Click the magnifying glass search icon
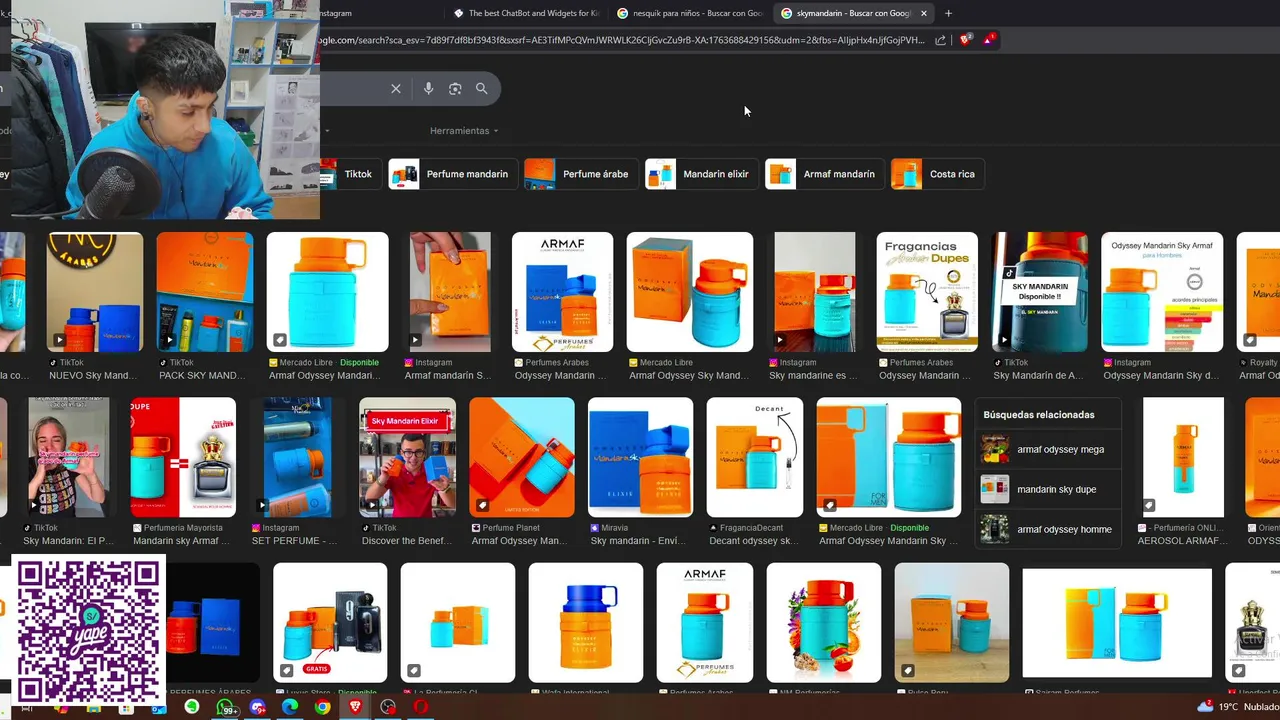The width and height of the screenshot is (1280, 720). (482, 89)
